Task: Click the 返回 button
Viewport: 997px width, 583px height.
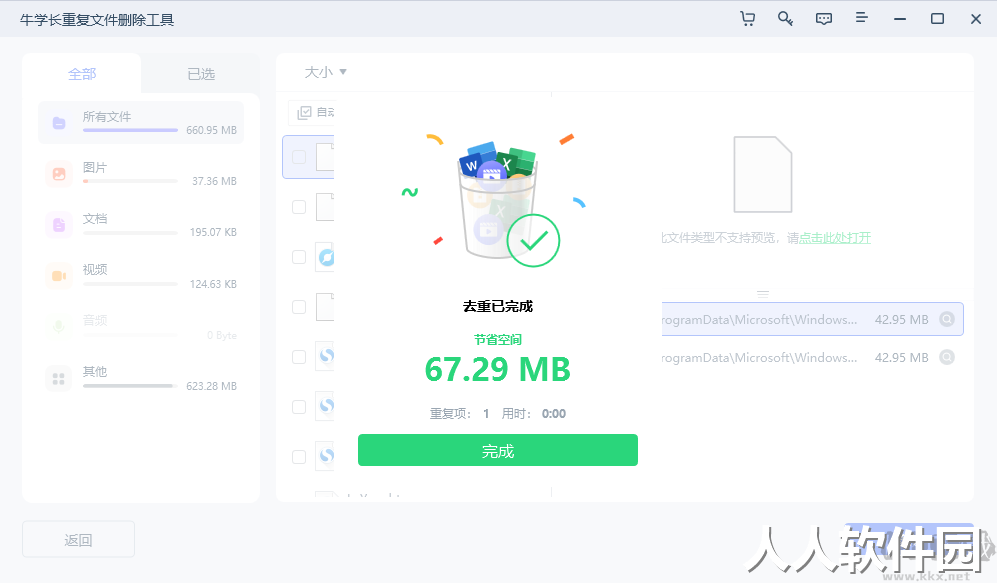Action: click(78, 540)
